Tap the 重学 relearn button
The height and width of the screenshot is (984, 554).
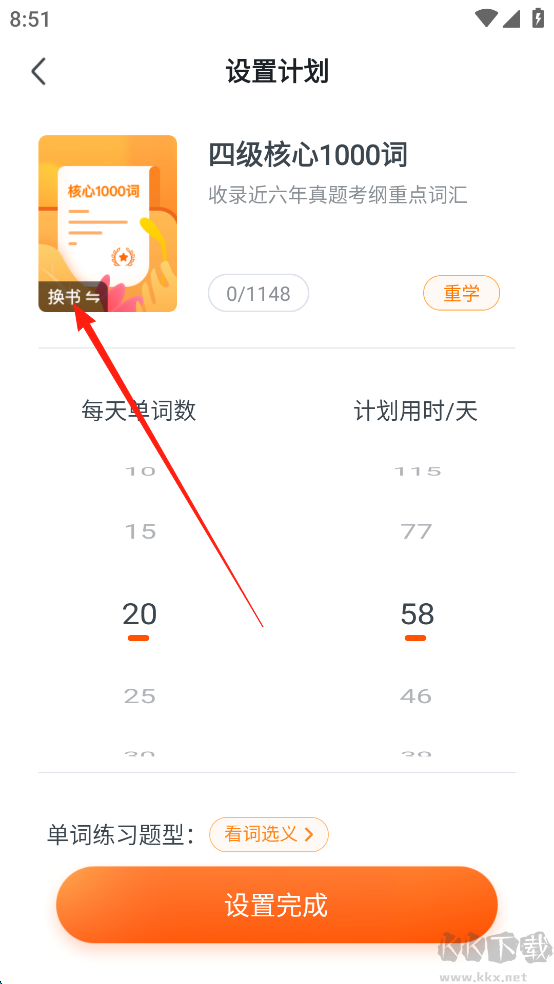point(461,293)
